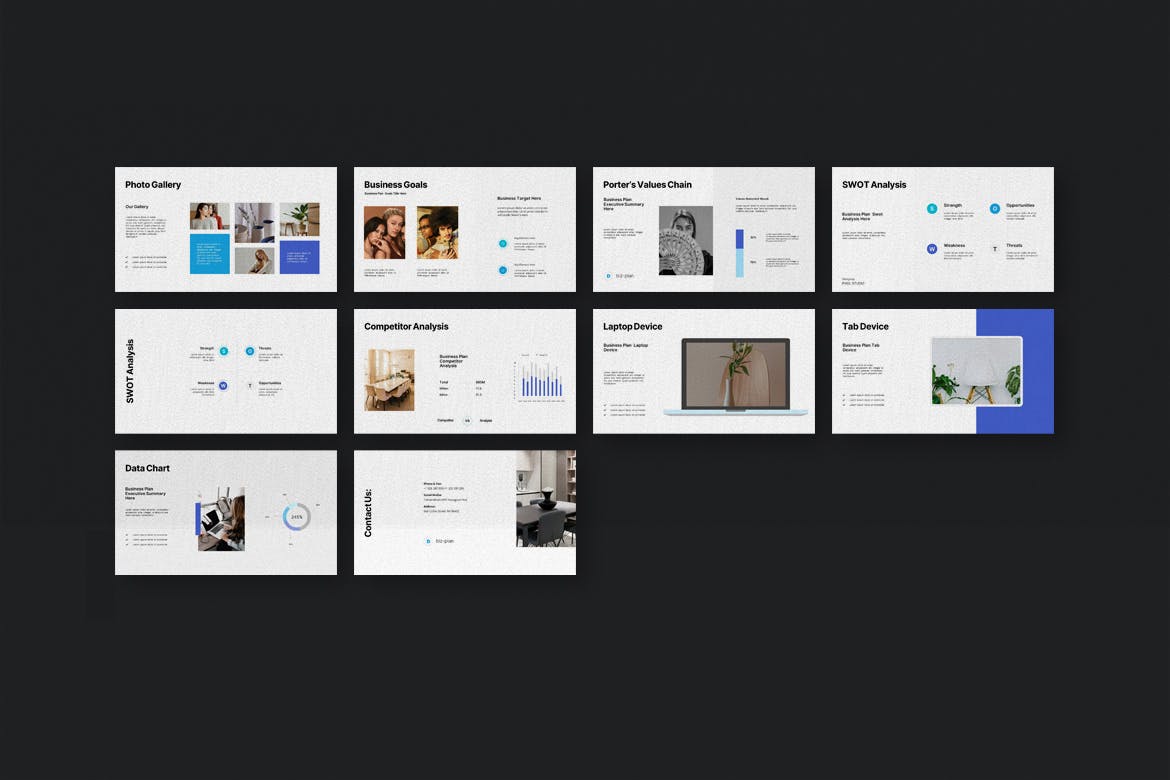Click first checkmark bullet on Laptop Device slide
The height and width of the screenshot is (780, 1170).
[605, 405]
